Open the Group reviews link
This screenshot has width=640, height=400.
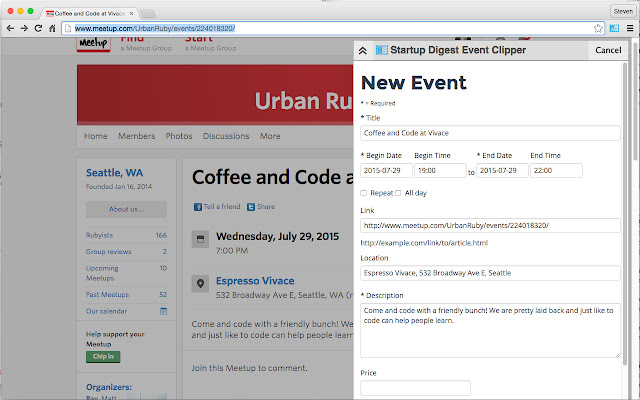coord(109,252)
